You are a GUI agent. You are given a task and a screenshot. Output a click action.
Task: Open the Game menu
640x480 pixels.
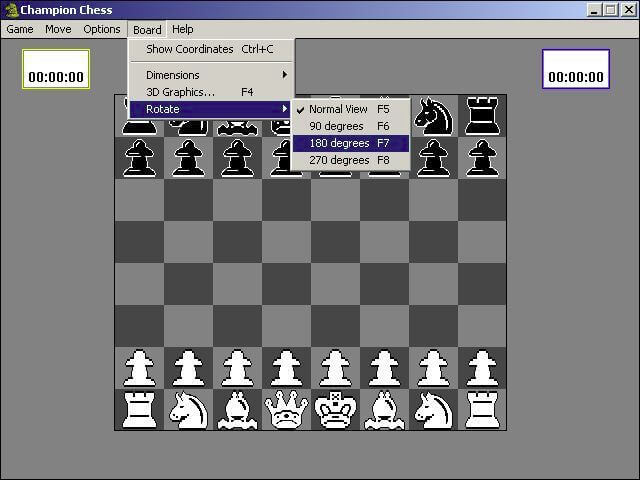pos(20,29)
